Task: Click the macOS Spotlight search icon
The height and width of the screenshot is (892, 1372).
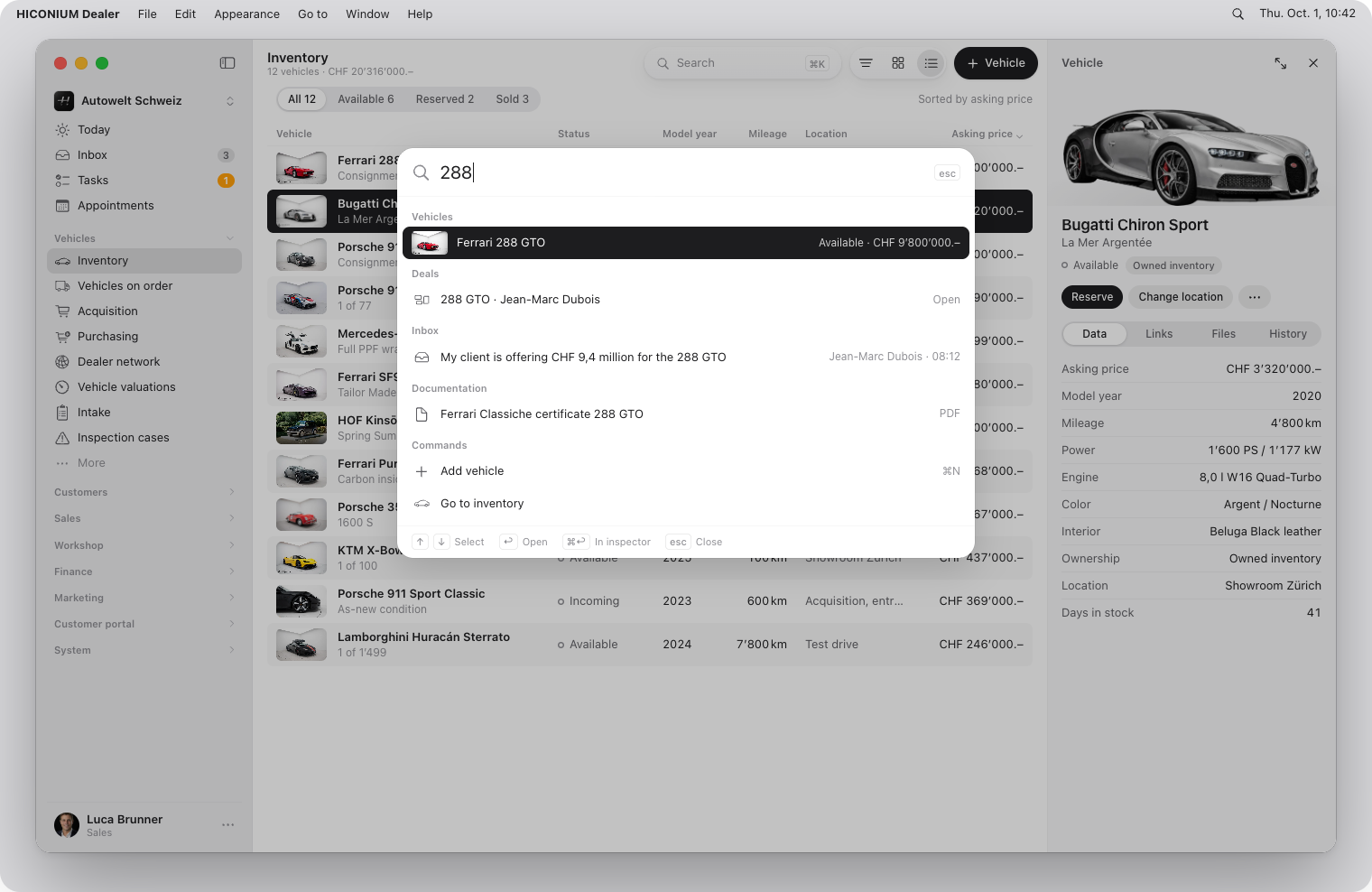Action: [1238, 14]
